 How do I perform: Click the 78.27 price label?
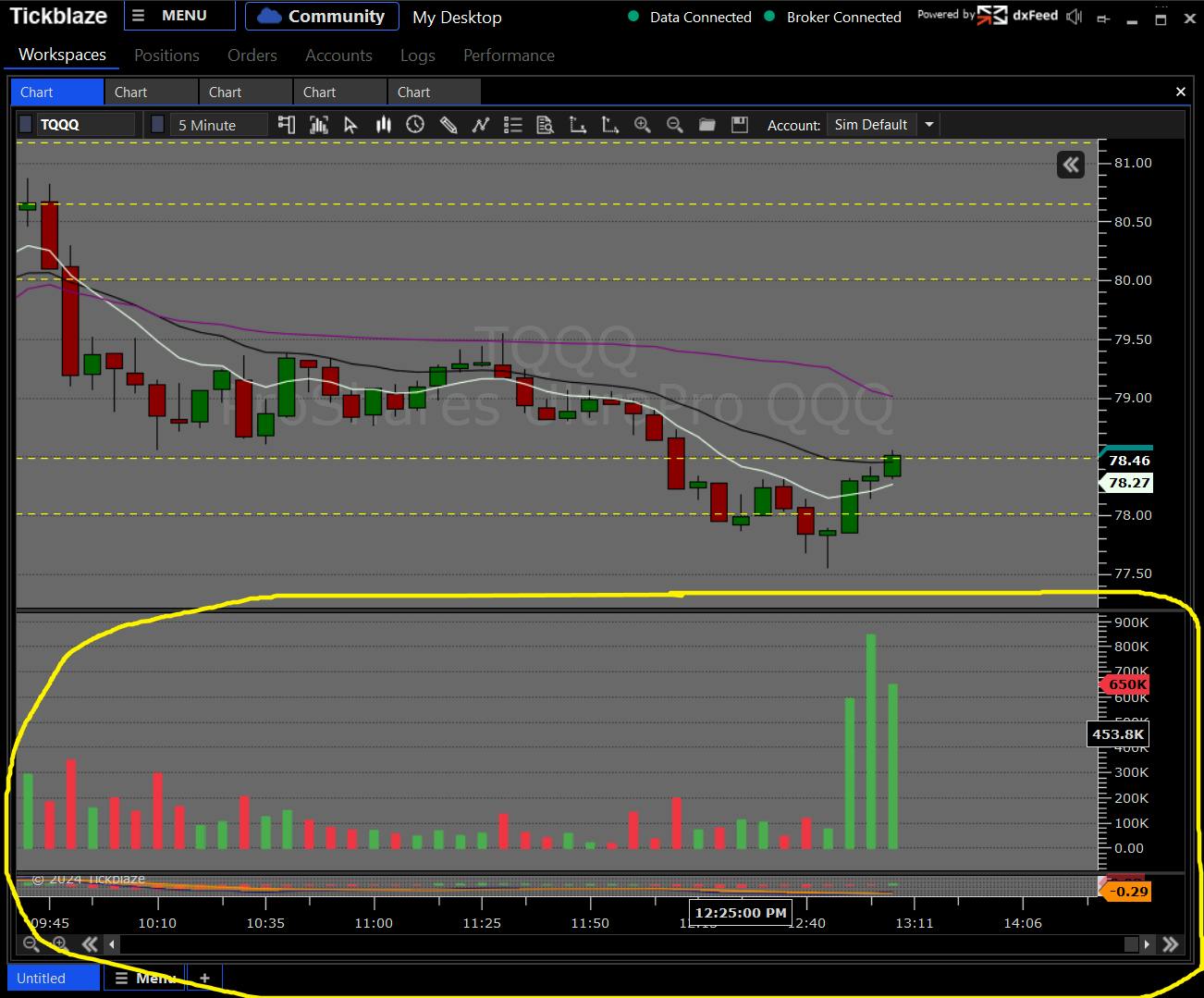(x=1128, y=483)
